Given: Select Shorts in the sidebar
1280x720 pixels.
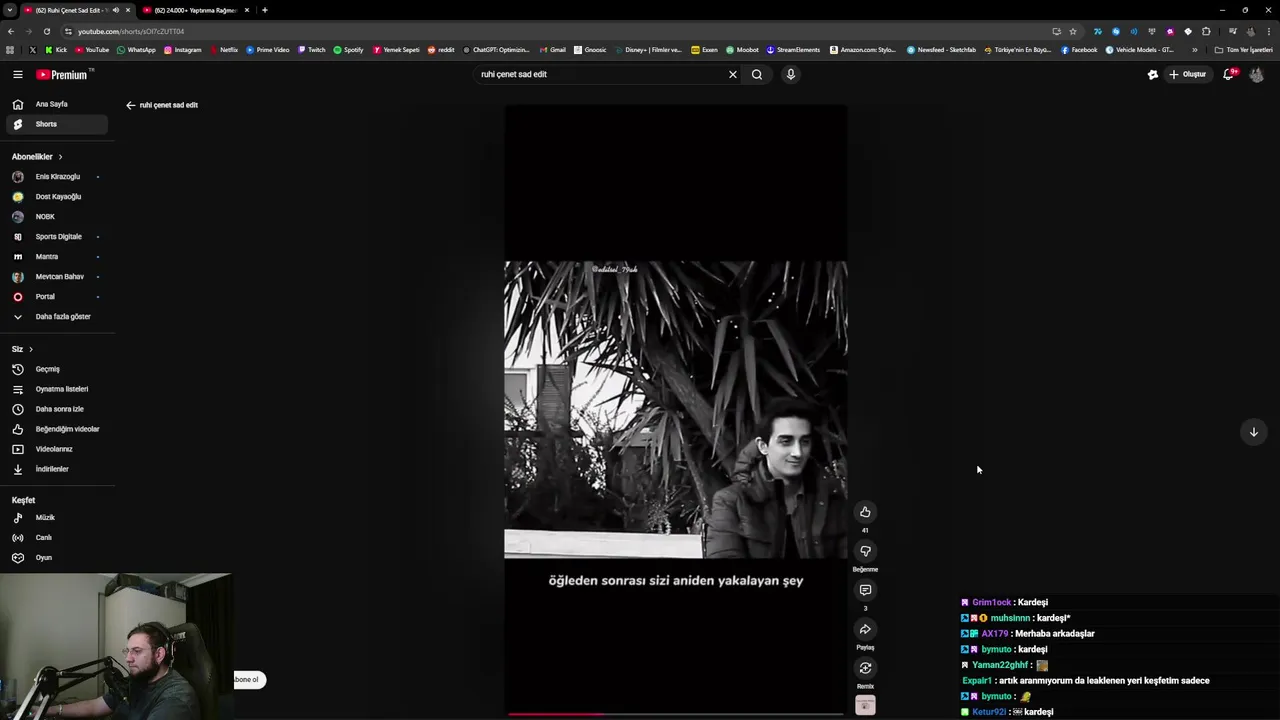Looking at the screenshot, I should point(56,124).
